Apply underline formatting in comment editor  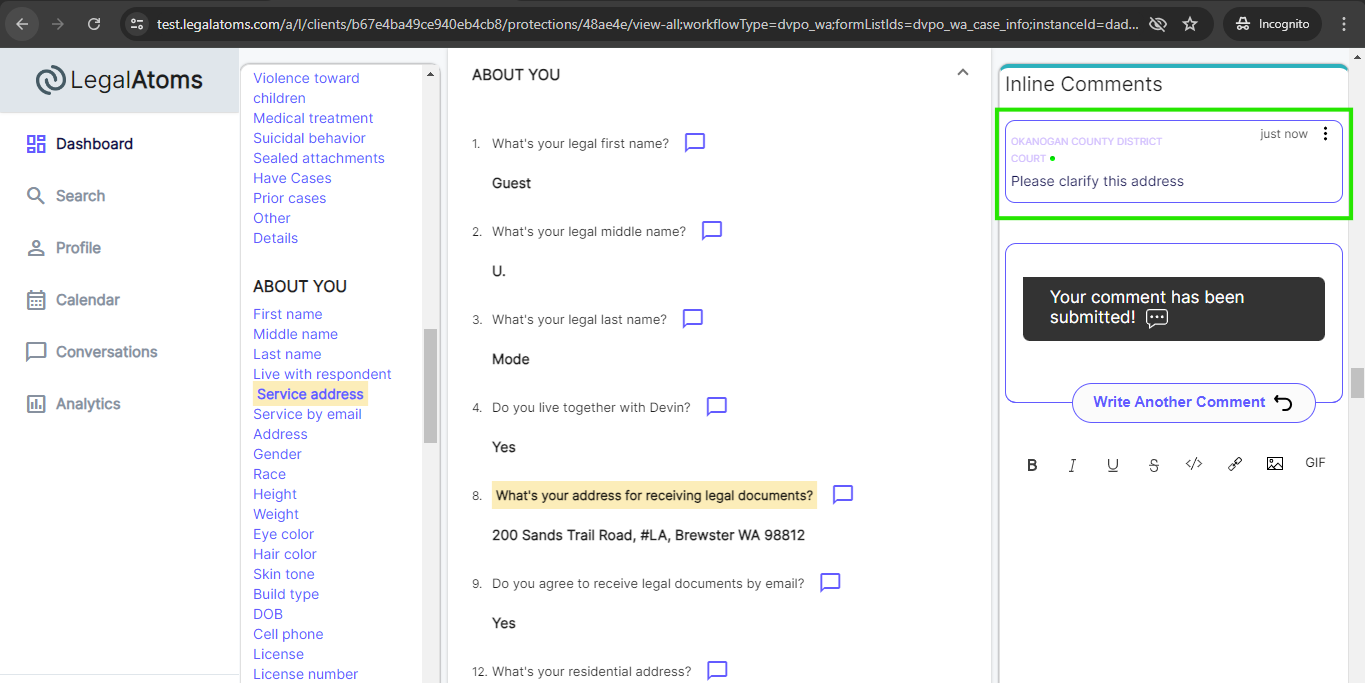pos(1113,465)
